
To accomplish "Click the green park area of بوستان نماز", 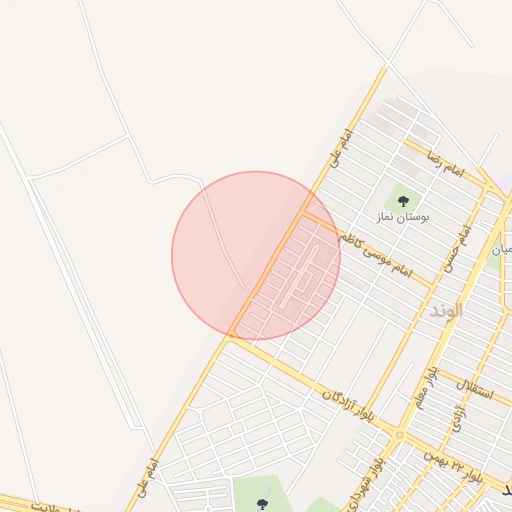I will [402, 202].
